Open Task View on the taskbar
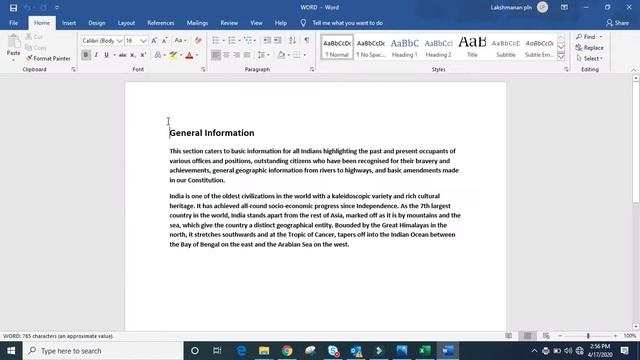640x360 pixels. point(217,351)
